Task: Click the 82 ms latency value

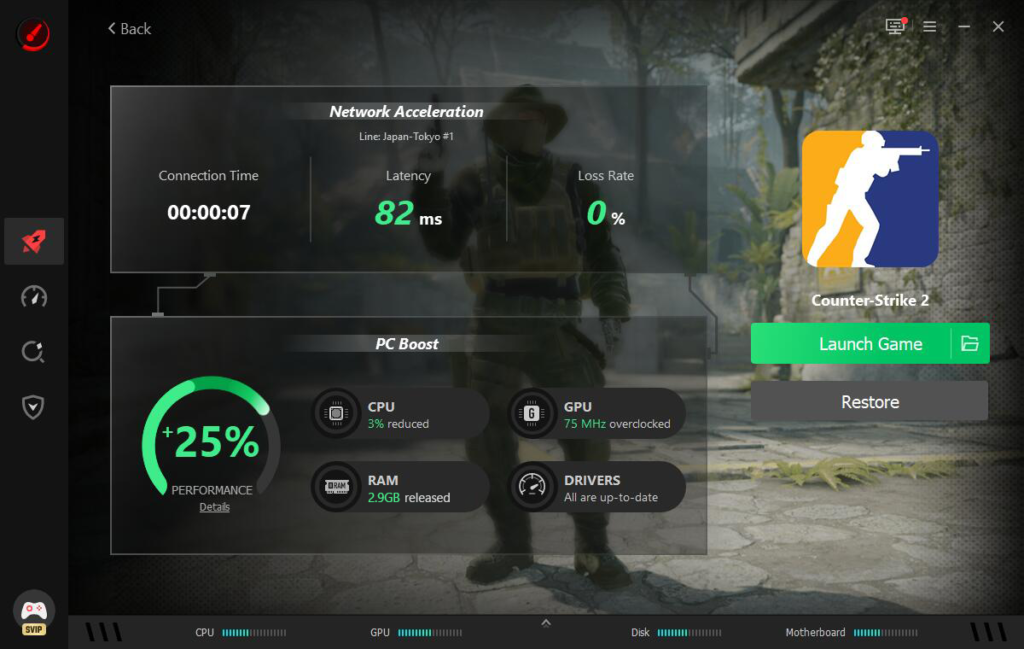Action: click(x=408, y=214)
